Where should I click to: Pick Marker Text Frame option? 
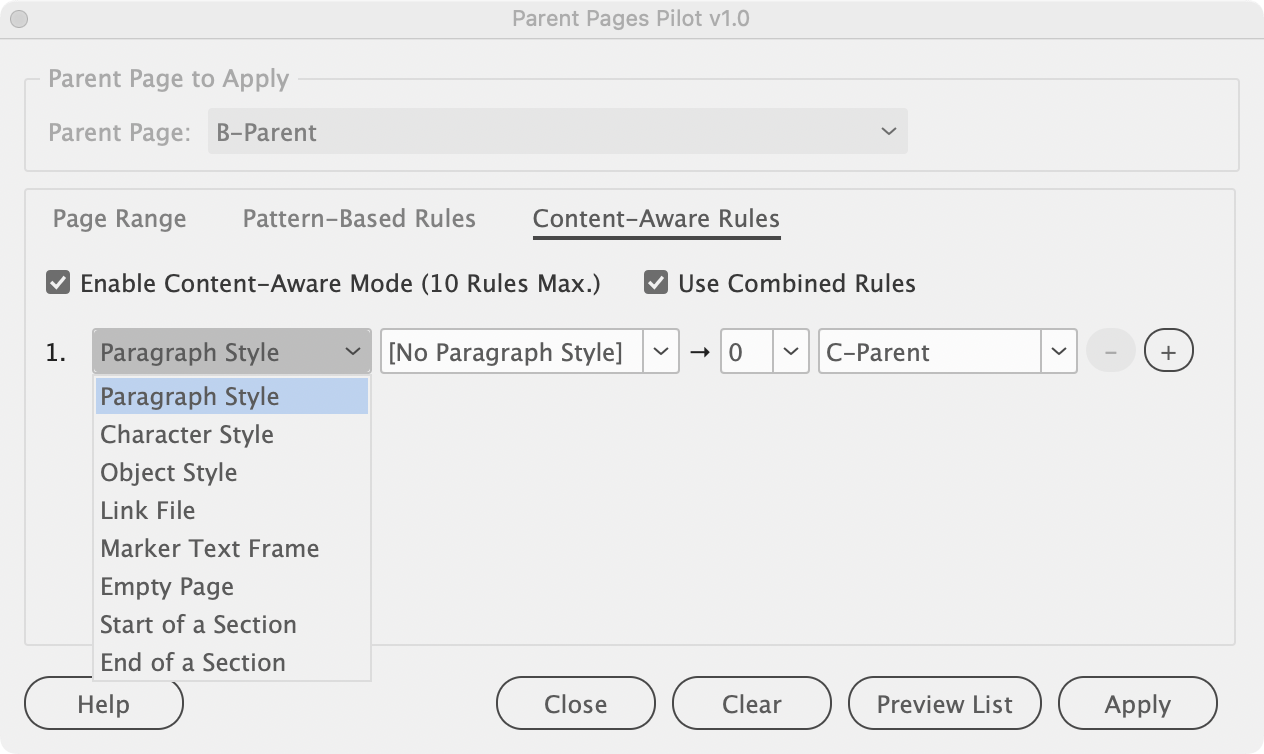(x=210, y=549)
